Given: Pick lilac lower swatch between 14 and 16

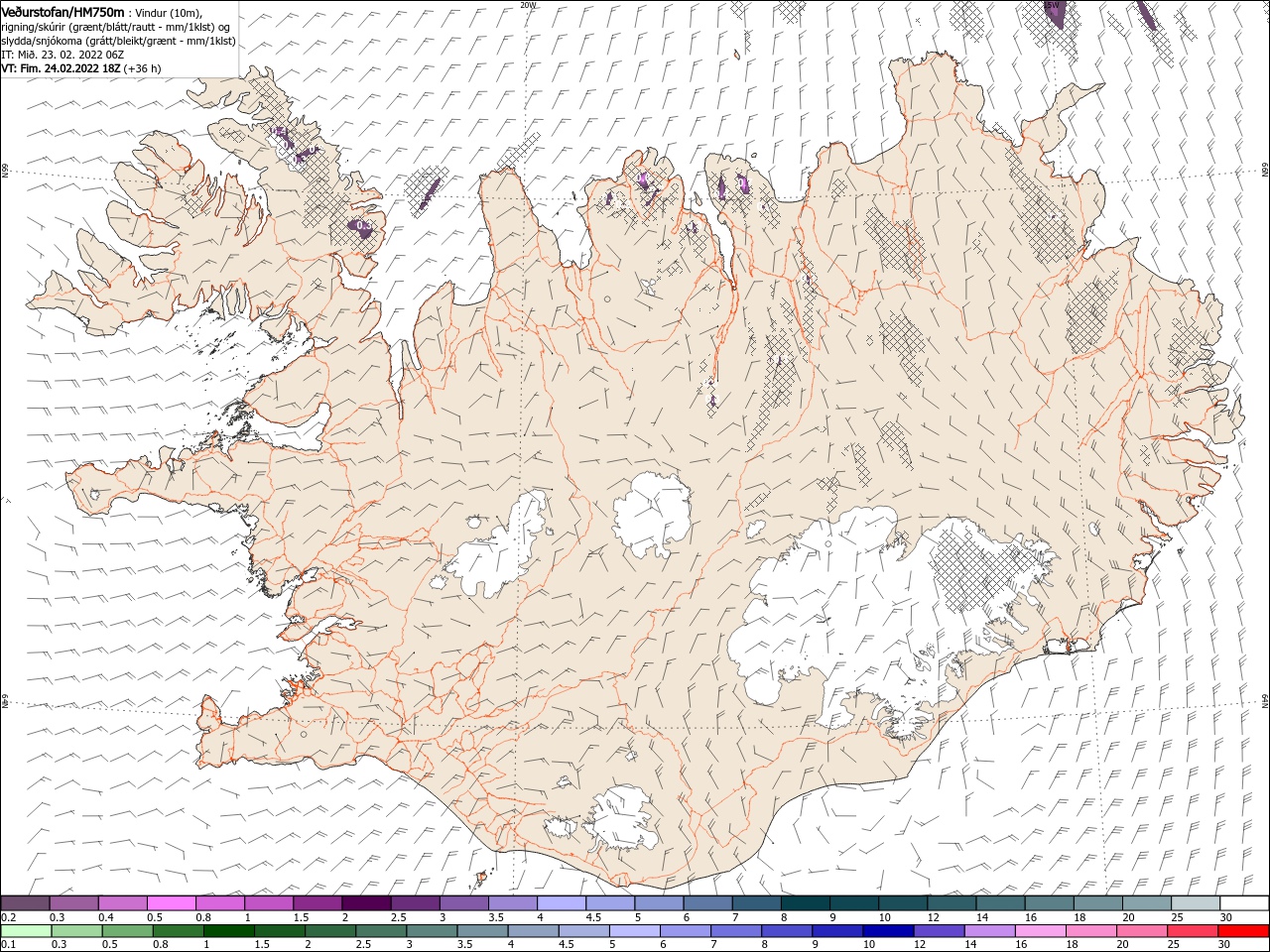Looking at the screenshot, I should 988,931.
